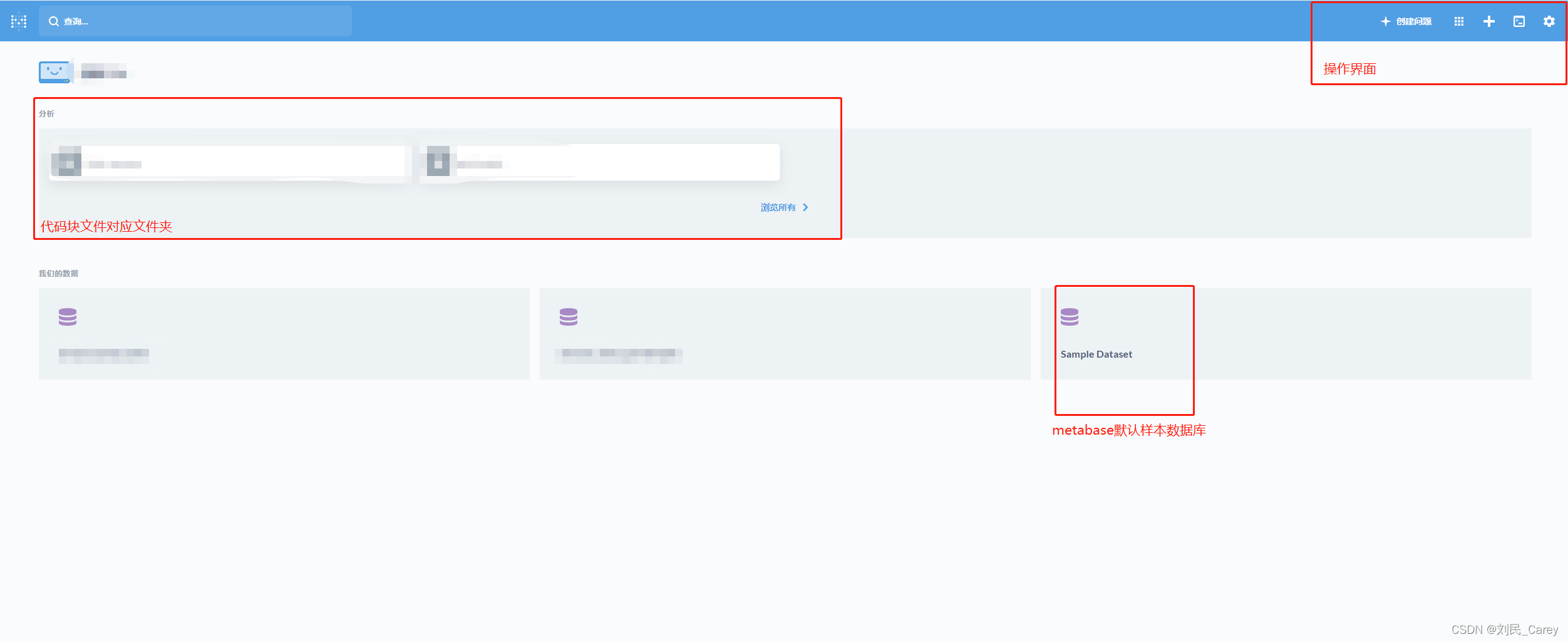
Task: Click the first collection's folder icon
Action: pos(66,161)
